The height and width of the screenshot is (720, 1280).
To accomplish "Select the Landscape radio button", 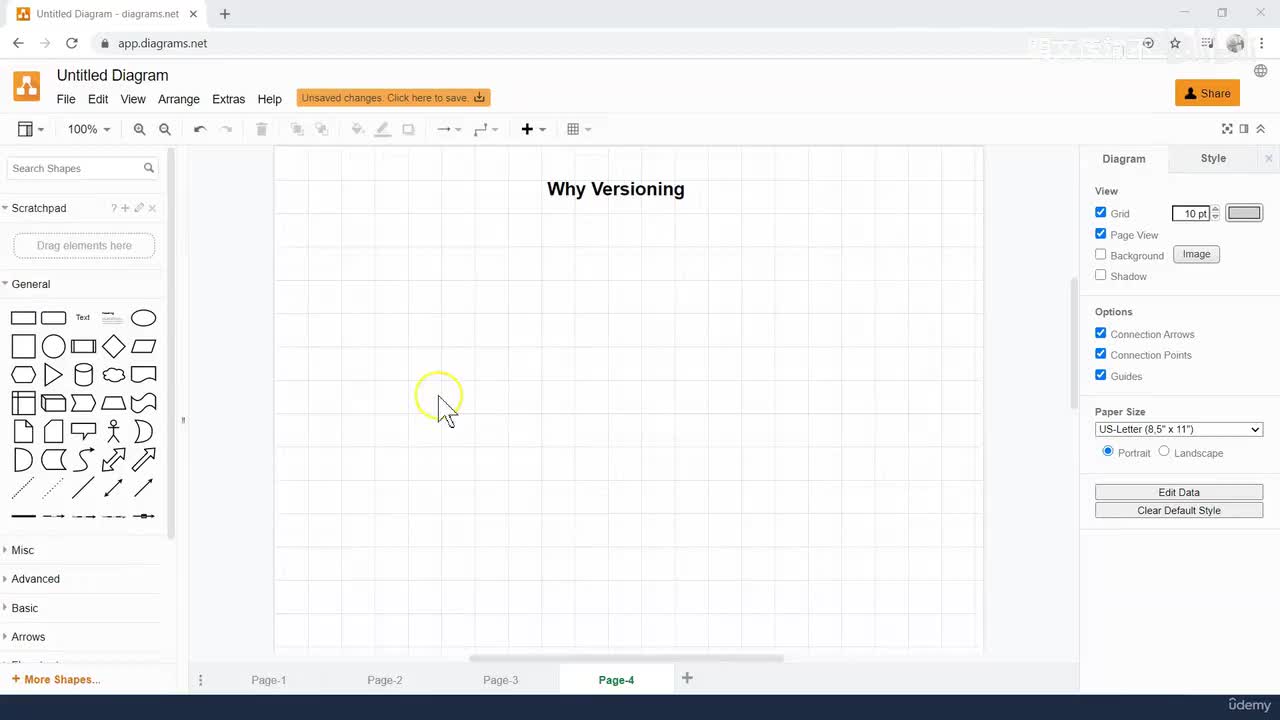I will coord(1164,451).
